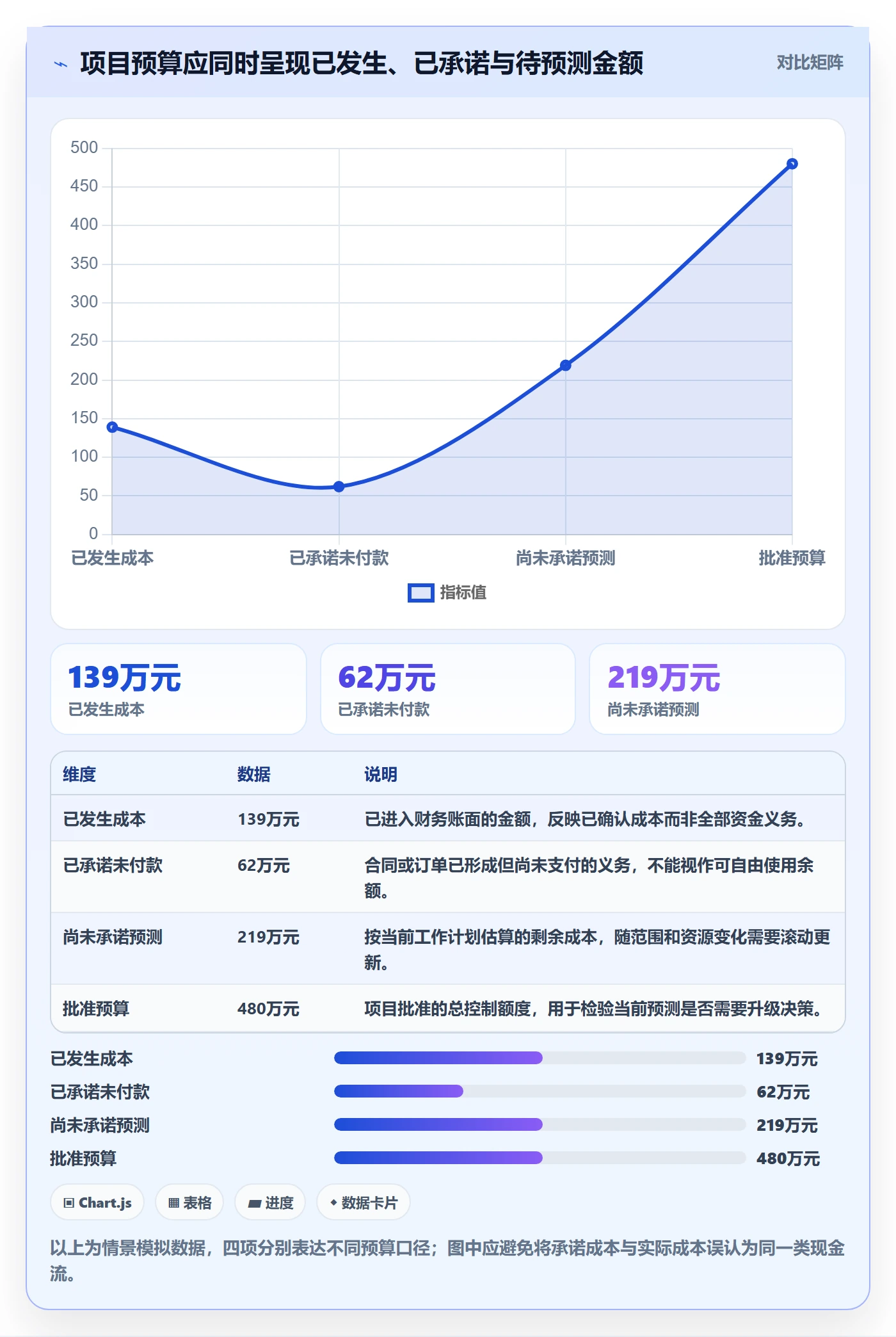
Task: Click the 对比矩阵 label in header
Action: coord(810,63)
